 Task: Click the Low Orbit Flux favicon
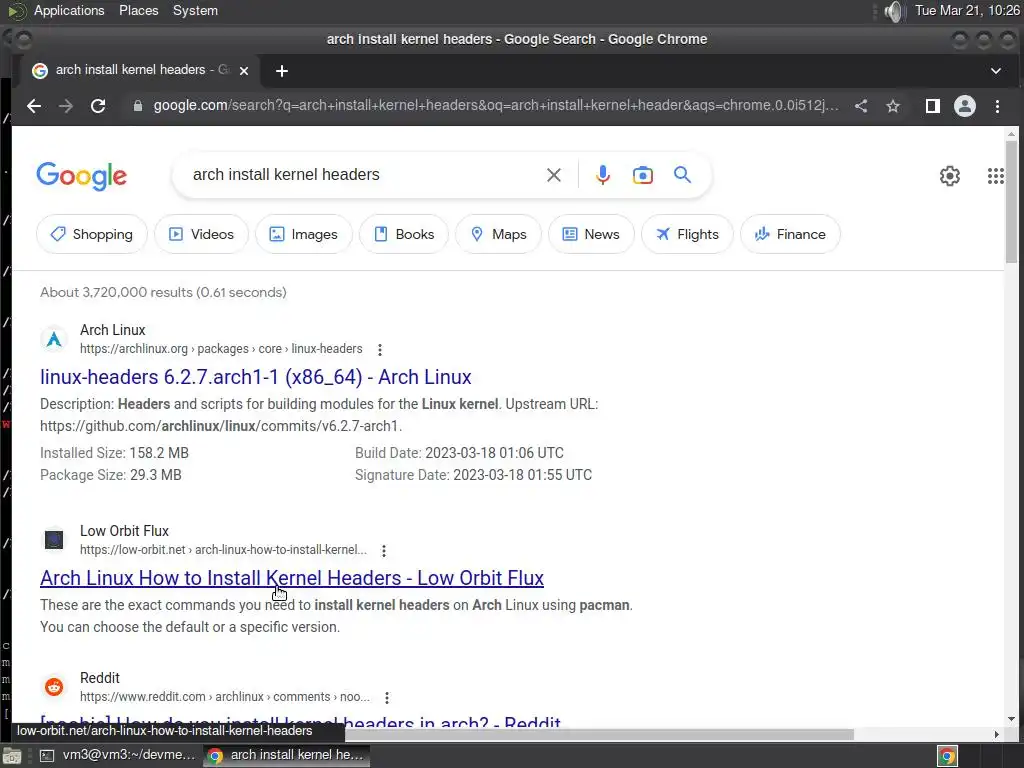coord(54,540)
